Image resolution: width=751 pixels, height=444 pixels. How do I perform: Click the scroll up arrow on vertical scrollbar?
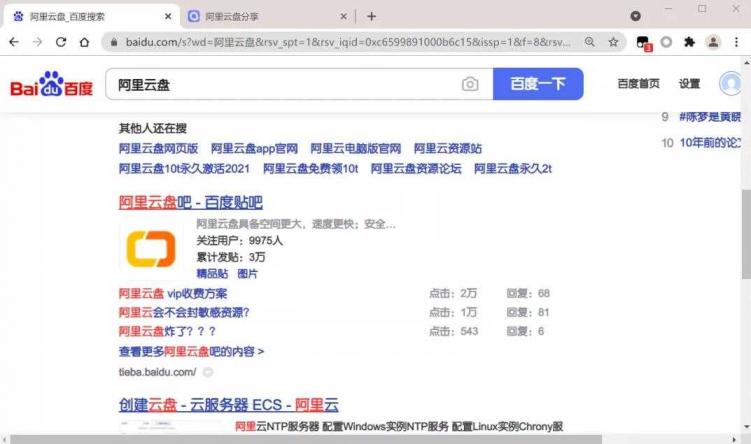(x=746, y=62)
